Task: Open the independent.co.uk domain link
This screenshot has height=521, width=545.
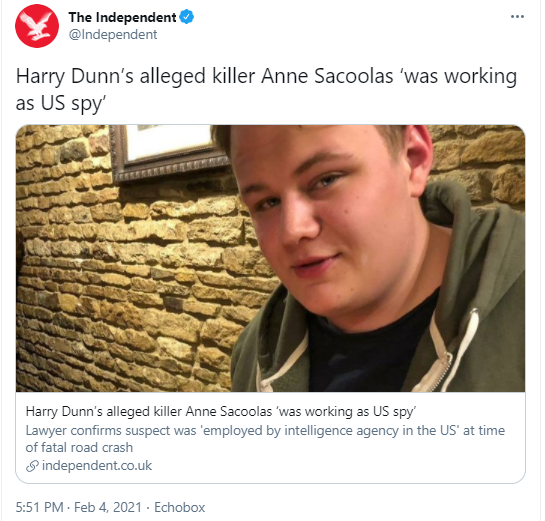Action: pyautogui.click(x=97, y=465)
